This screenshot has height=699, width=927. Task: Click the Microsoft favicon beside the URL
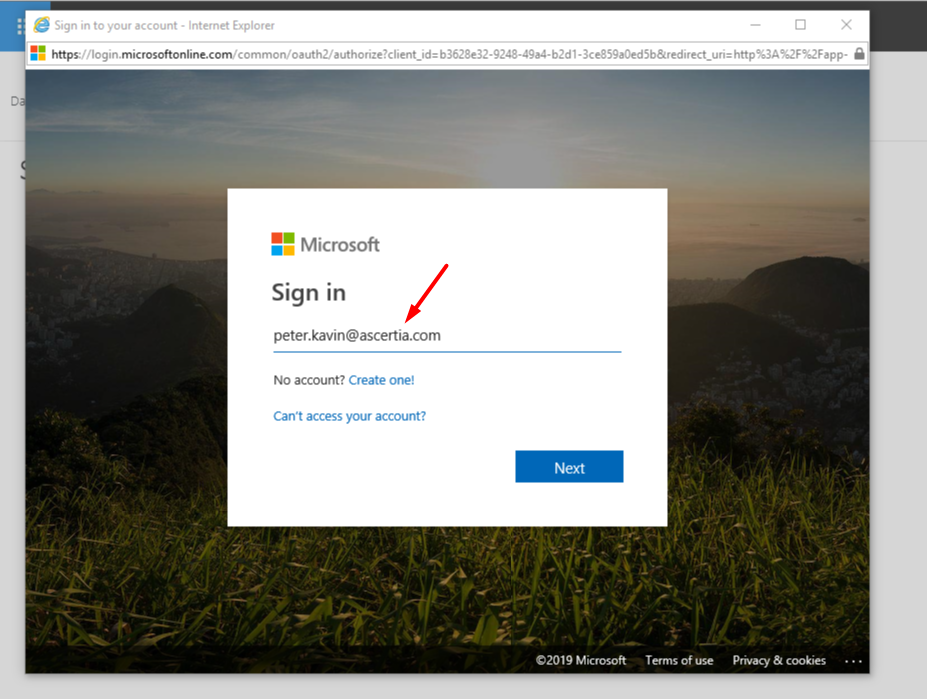[x=38, y=54]
